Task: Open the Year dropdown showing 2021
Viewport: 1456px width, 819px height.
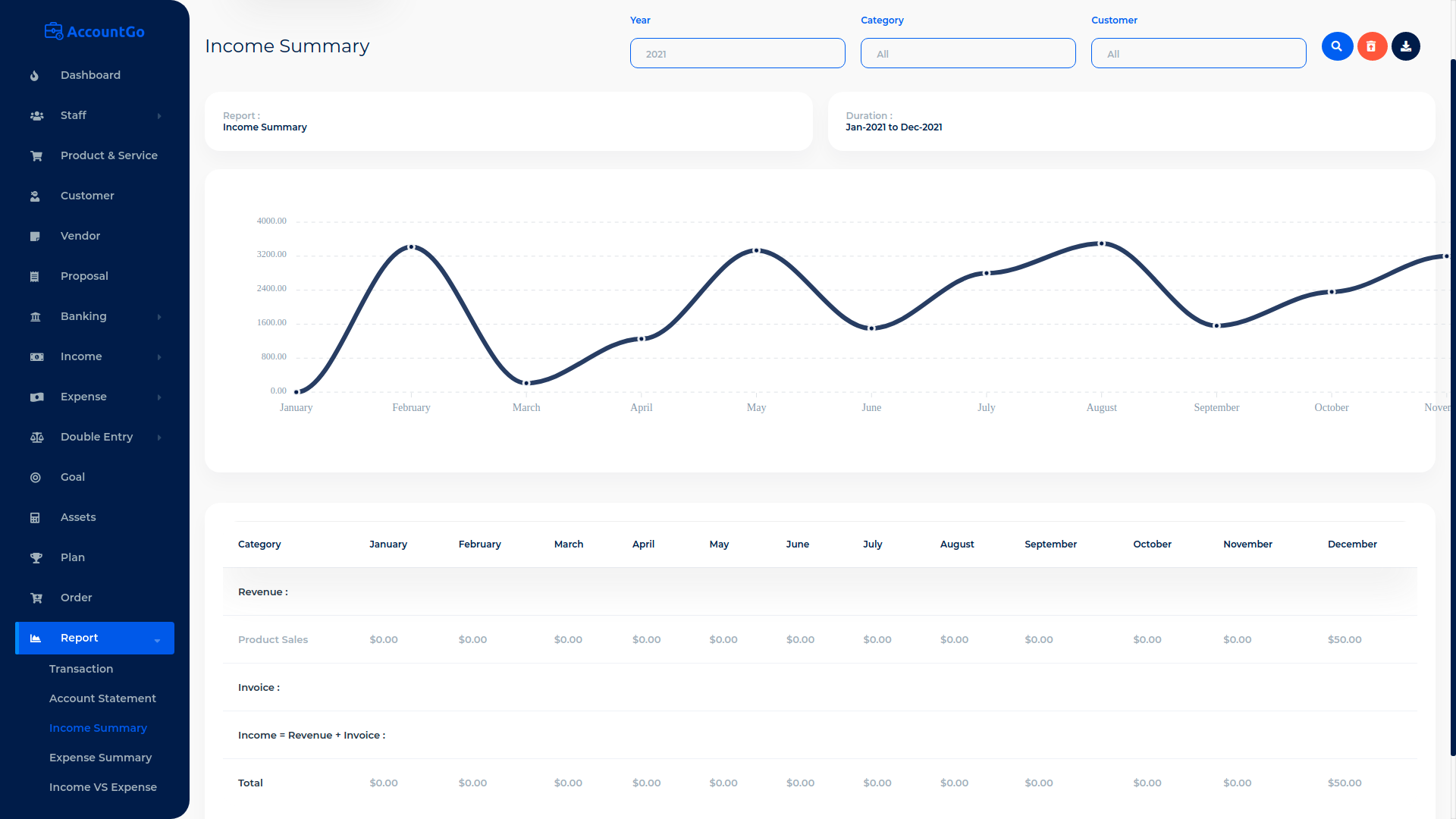Action: (x=737, y=53)
